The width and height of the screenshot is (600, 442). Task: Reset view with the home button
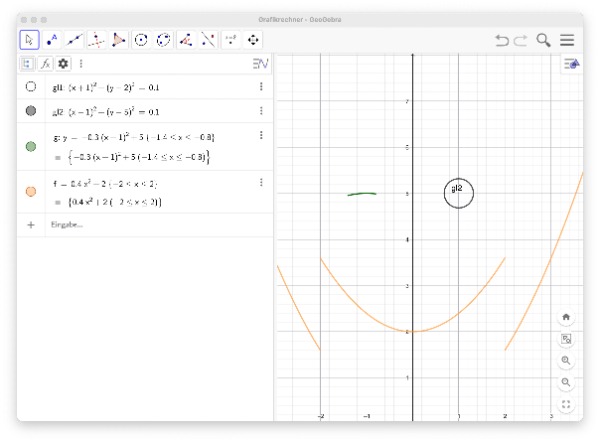tap(566, 317)
